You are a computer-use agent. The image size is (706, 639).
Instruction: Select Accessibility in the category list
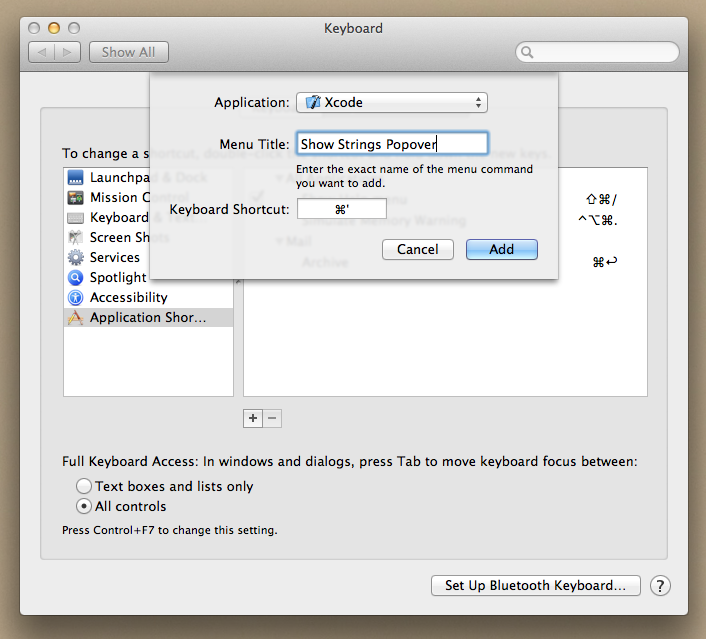(x=149, y=297)
